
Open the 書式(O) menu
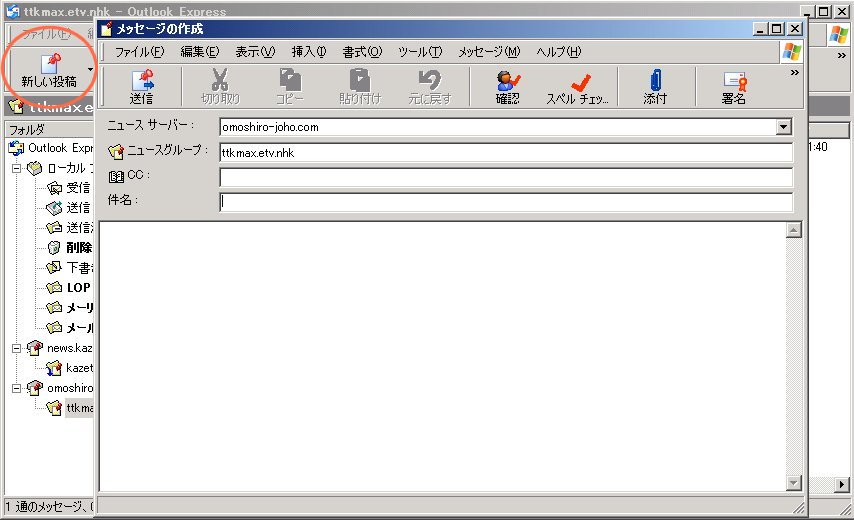(x=362, y=52)
